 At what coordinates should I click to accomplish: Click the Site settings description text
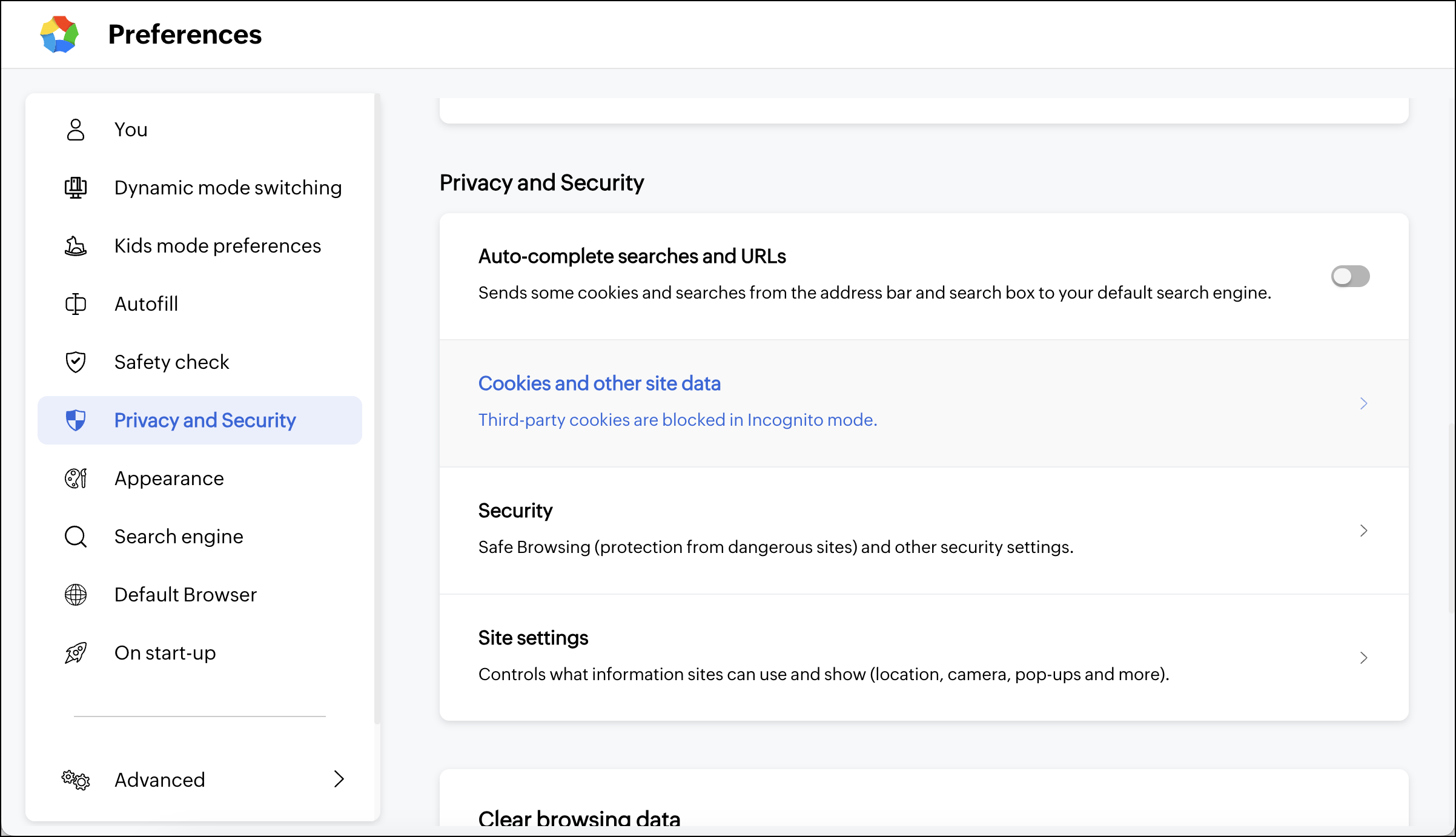pos(824,674)
